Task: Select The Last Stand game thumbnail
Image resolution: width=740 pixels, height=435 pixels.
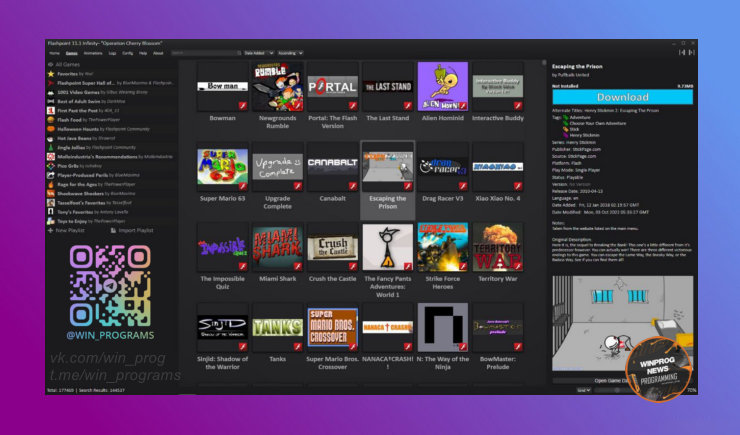Action: pos(387,87)
